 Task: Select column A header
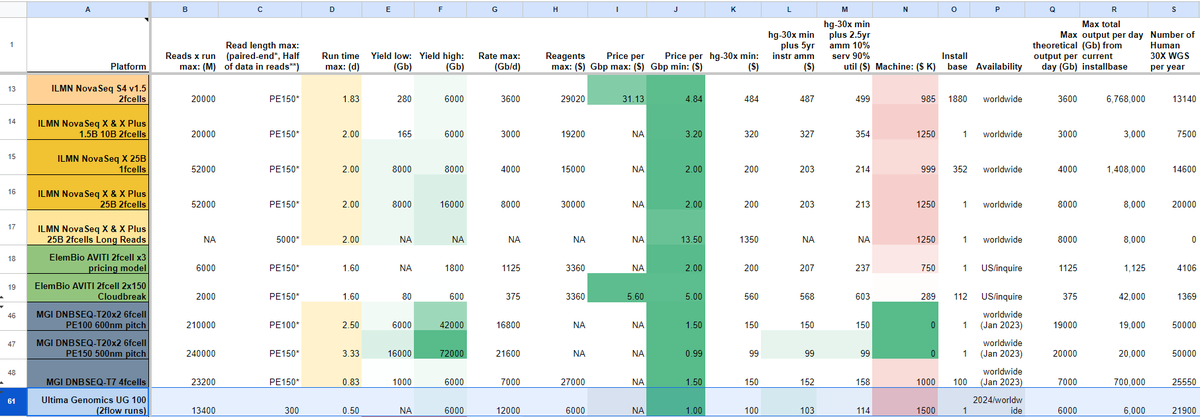point(88,8)
